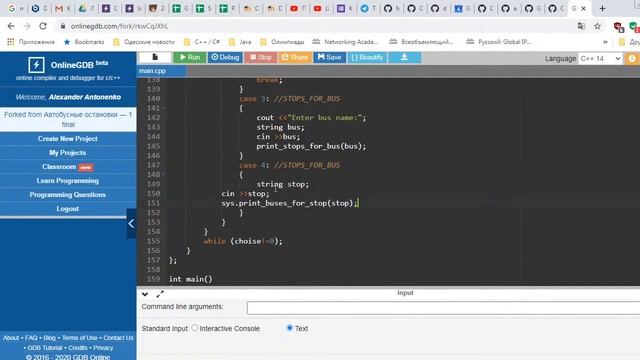
Task: View site info via the lock icon
Action: click(62, 26)
